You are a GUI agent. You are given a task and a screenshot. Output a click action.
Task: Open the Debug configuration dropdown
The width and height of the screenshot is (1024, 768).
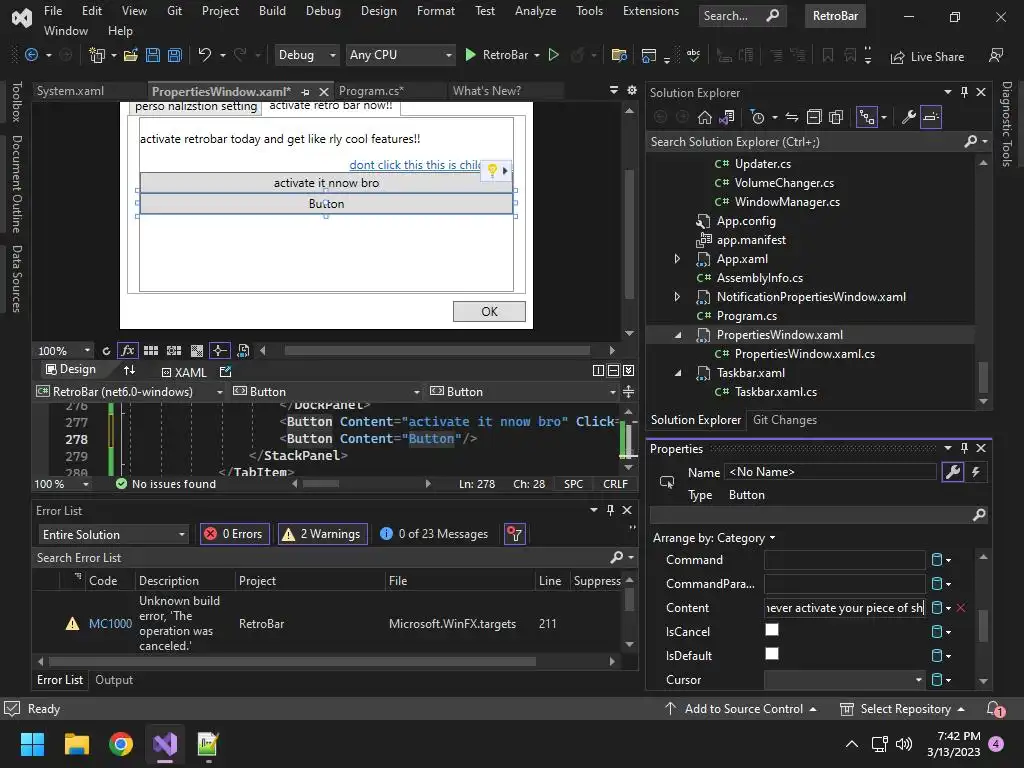(306, 55)
